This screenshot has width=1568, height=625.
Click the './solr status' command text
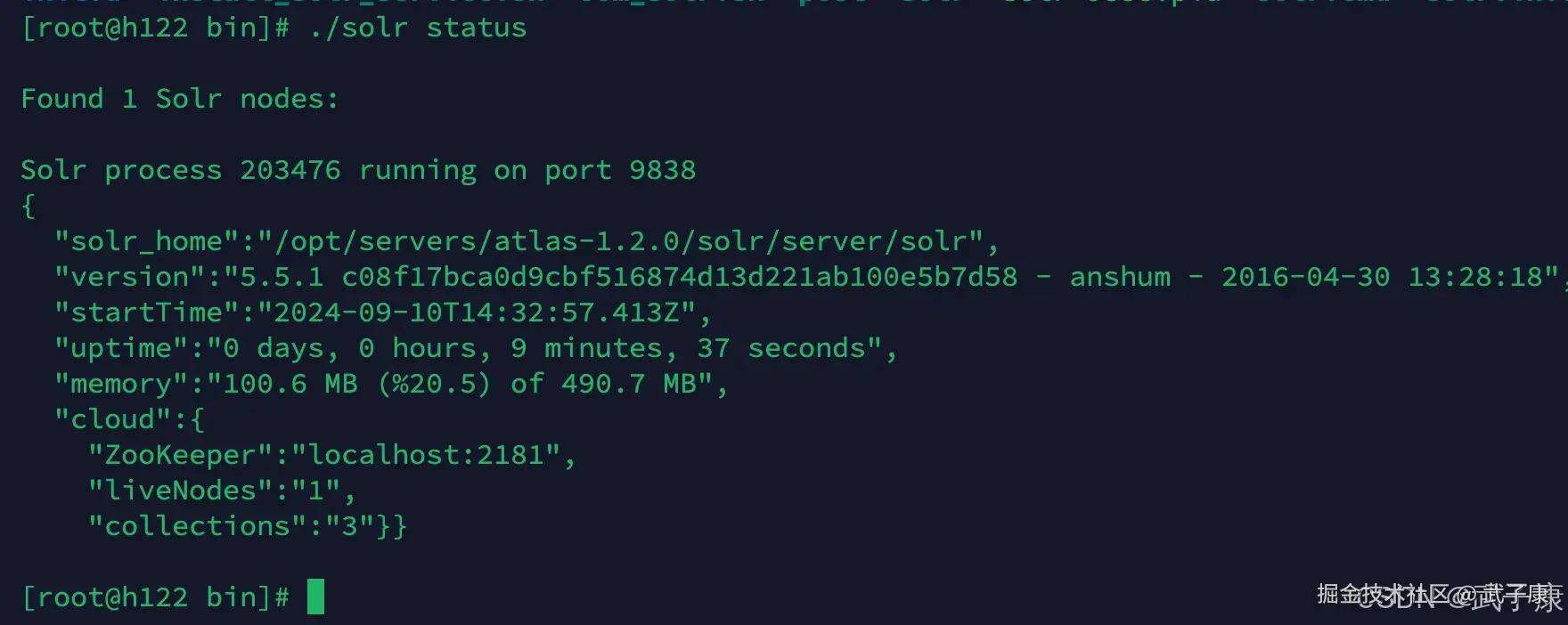tap(418, 28)
